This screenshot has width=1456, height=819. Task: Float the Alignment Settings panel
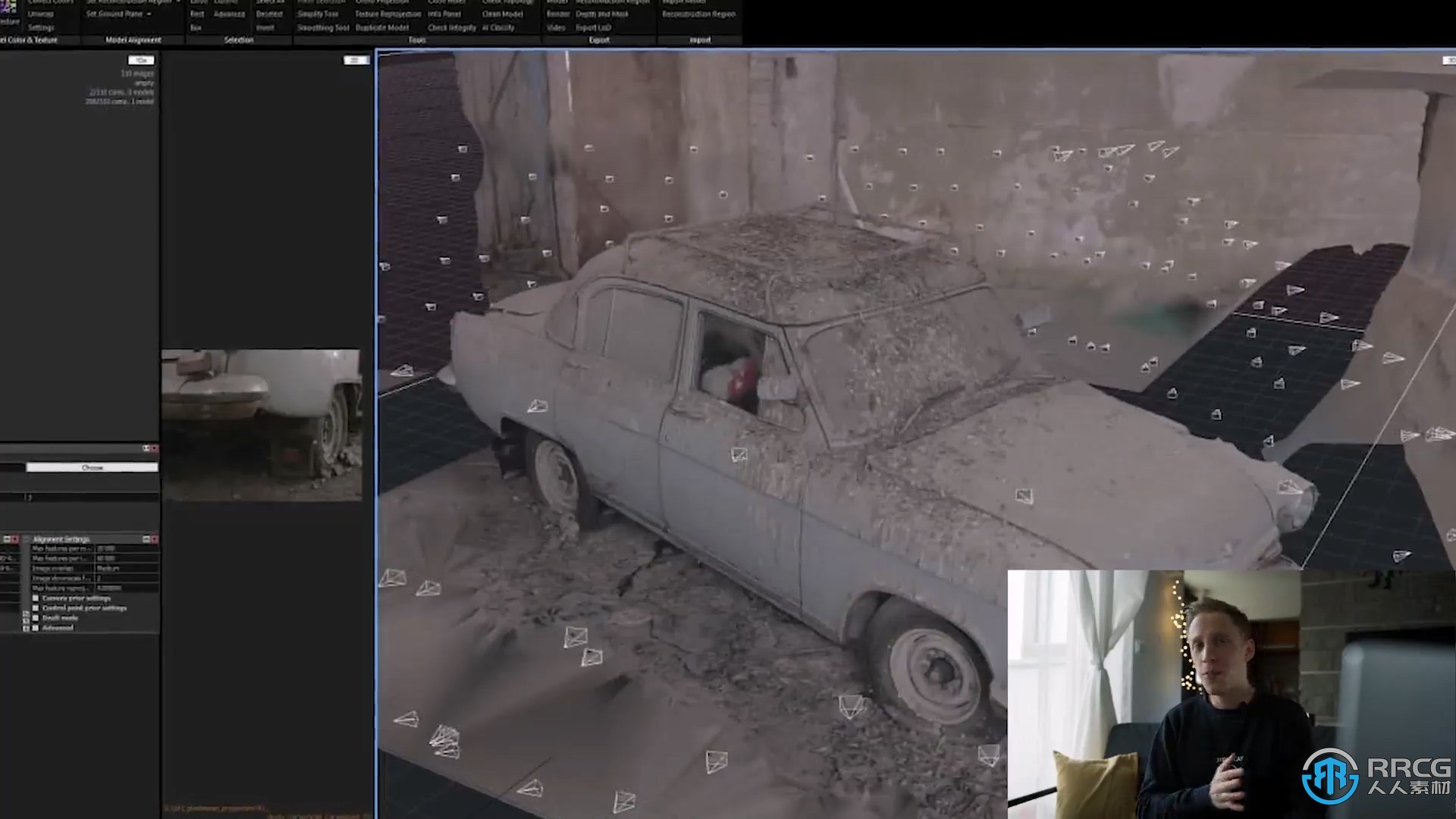(x=146, y=539)
